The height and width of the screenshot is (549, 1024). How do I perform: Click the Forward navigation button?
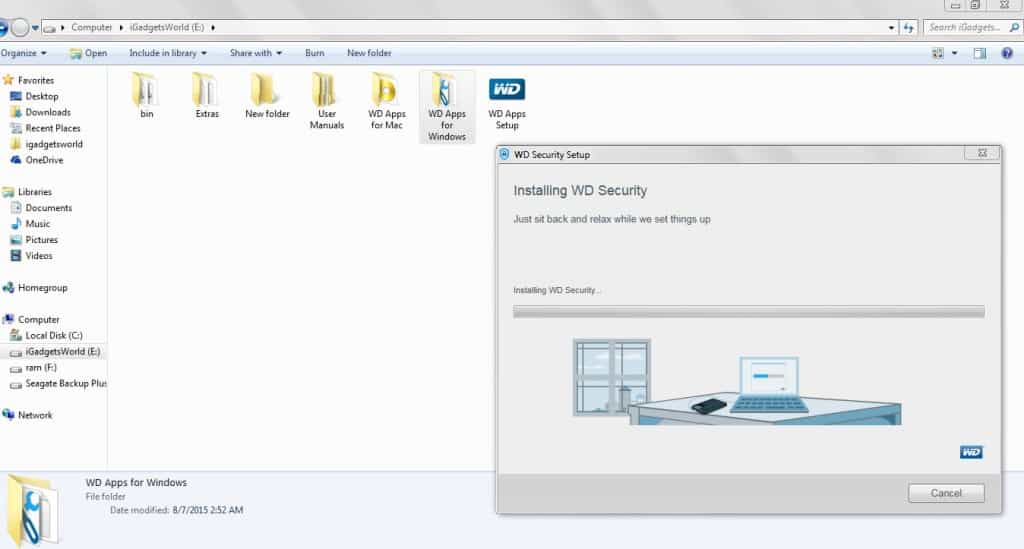coord(20,27)
